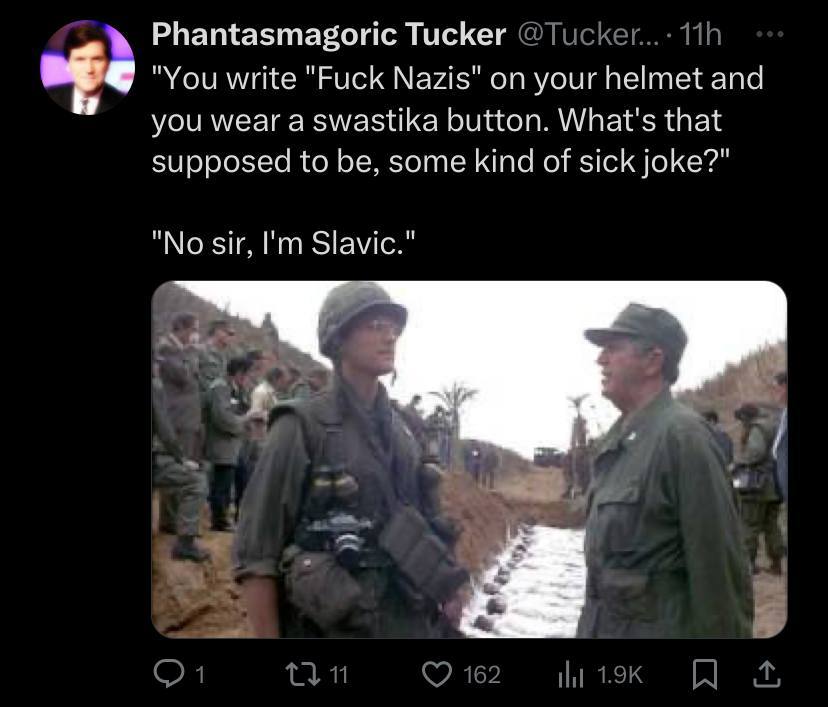828x707 pixels.
Task: Like the tweet with the heart icon
Action: pyautogui.click(x=436, y=674)
